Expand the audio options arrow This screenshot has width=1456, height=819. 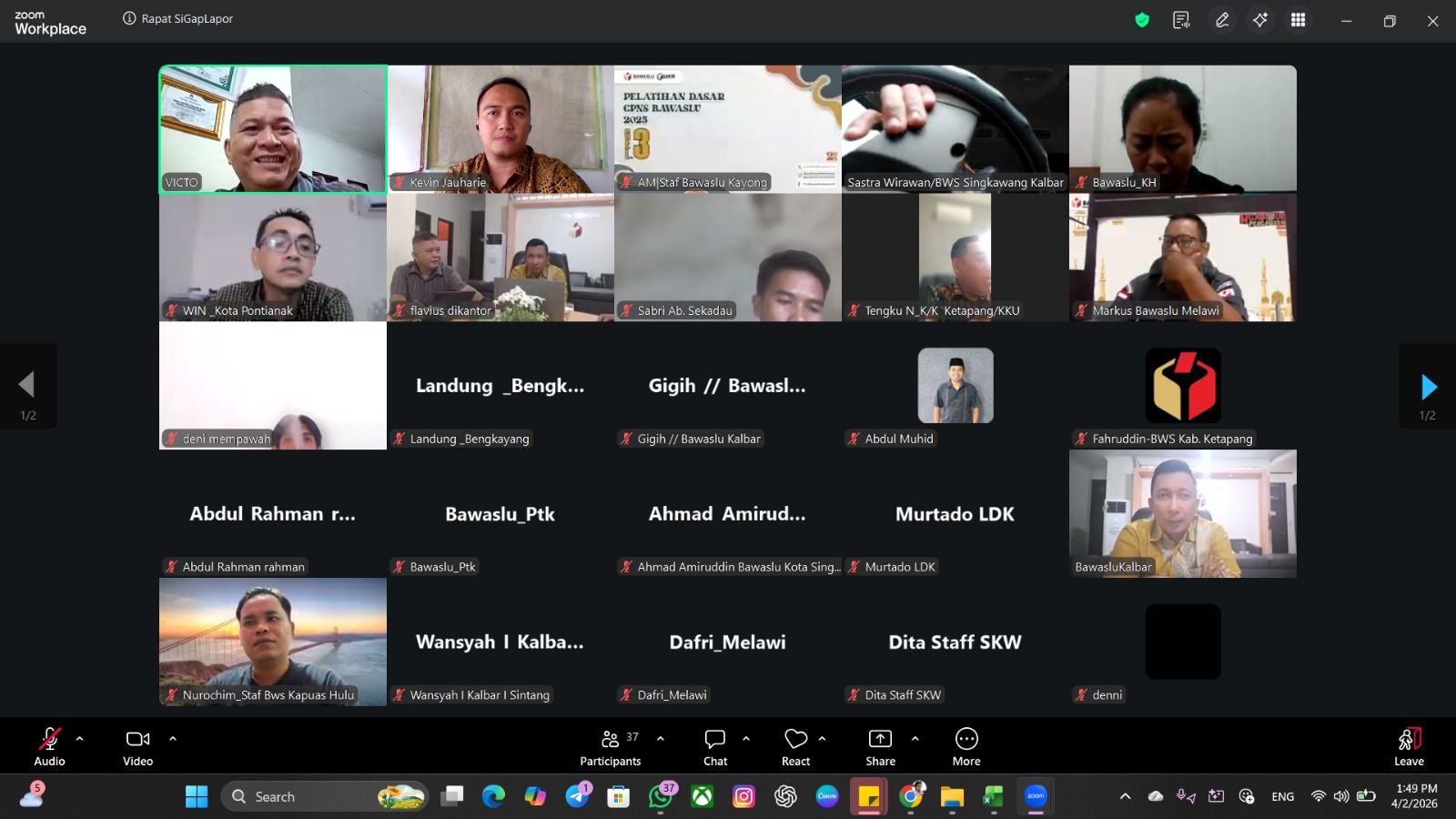point(80,739)
